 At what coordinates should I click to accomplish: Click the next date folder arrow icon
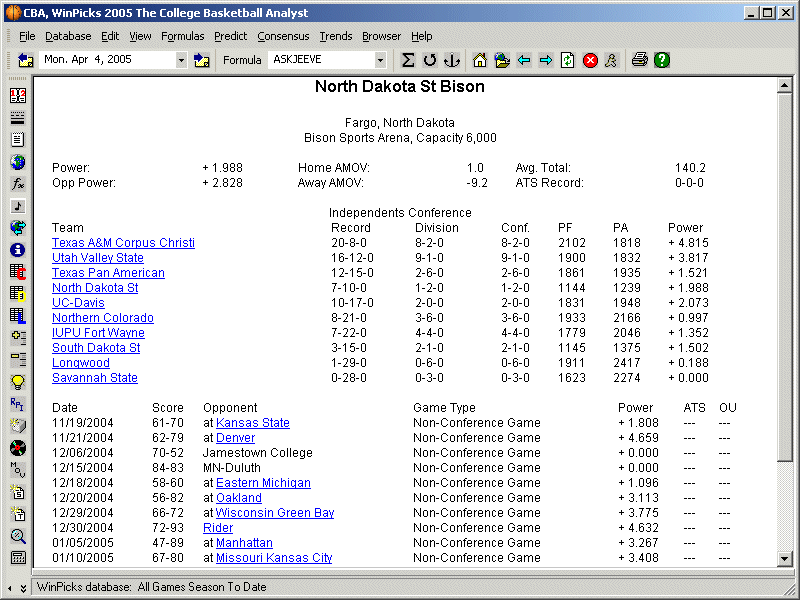(202, 60)
